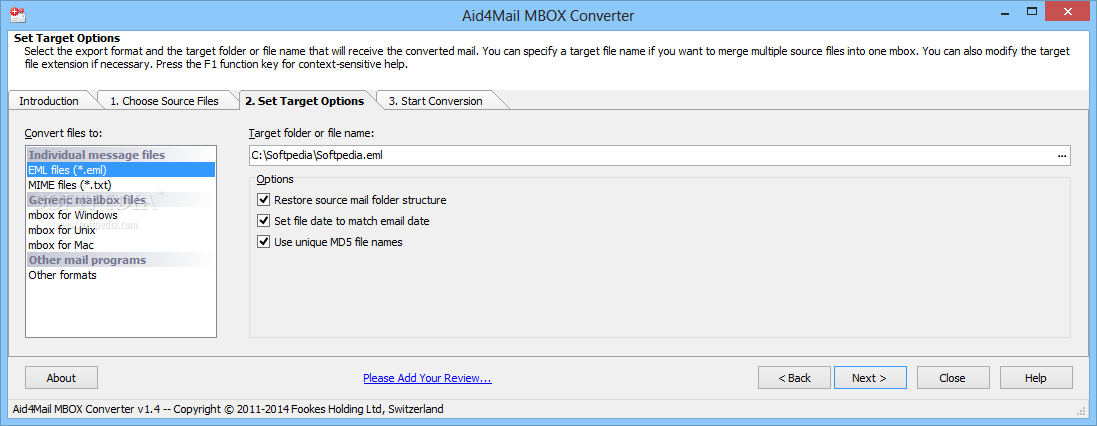Screen dimensions: 1097x426
Task: Select mbox for Windows format
Action: 120,215
